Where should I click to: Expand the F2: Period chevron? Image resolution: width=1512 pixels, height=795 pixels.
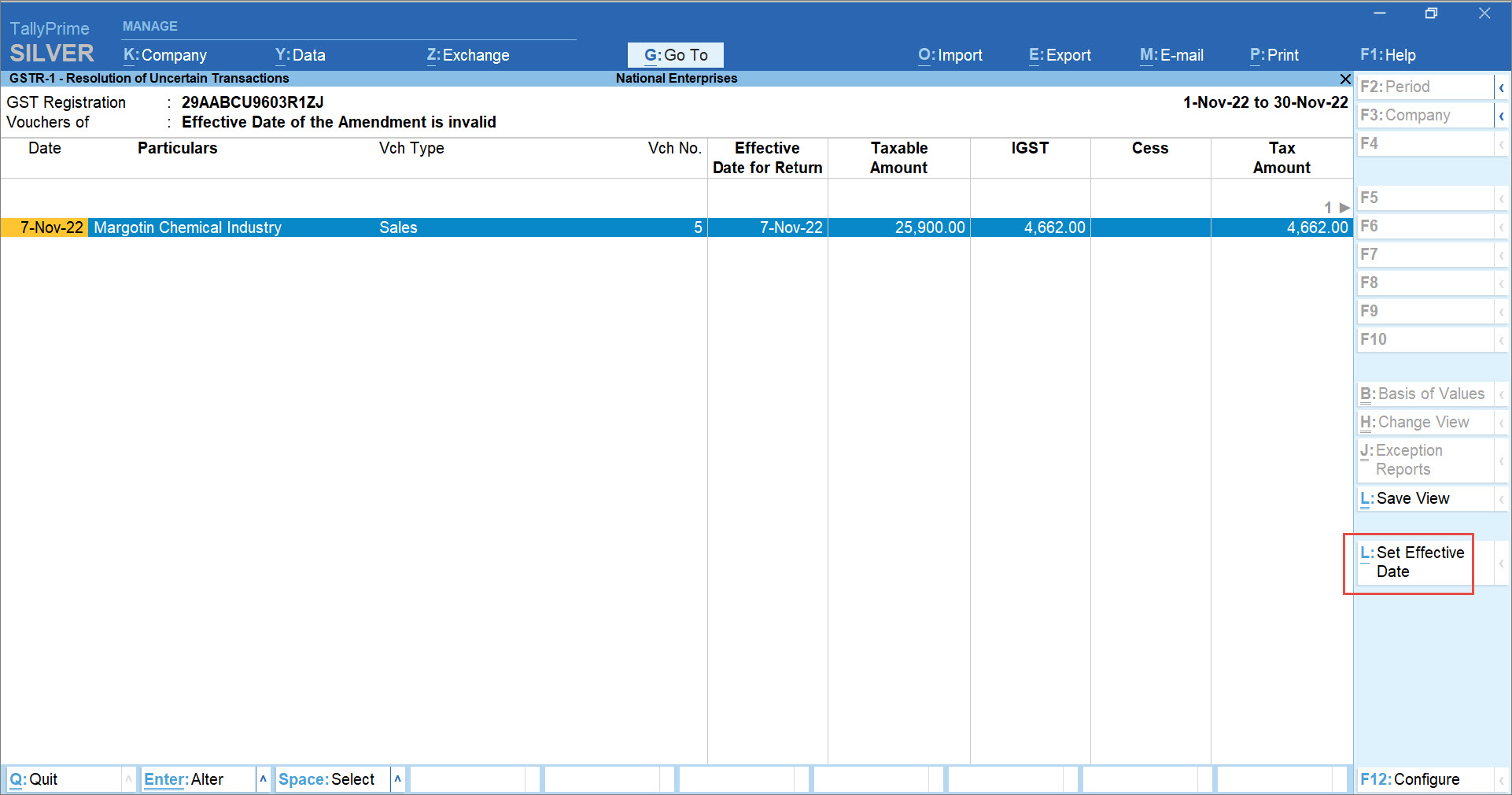click(x=1502, y=87)
